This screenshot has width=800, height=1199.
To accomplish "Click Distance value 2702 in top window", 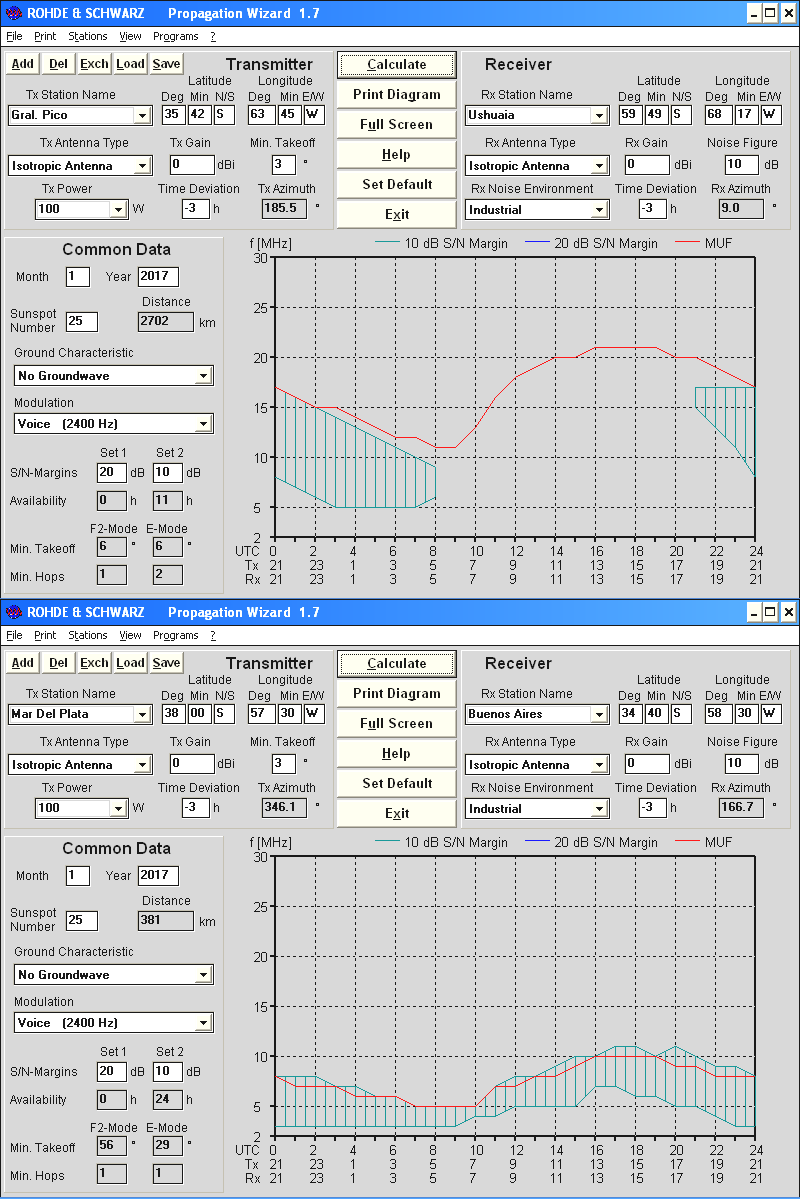I will click(x=166, y=321).
